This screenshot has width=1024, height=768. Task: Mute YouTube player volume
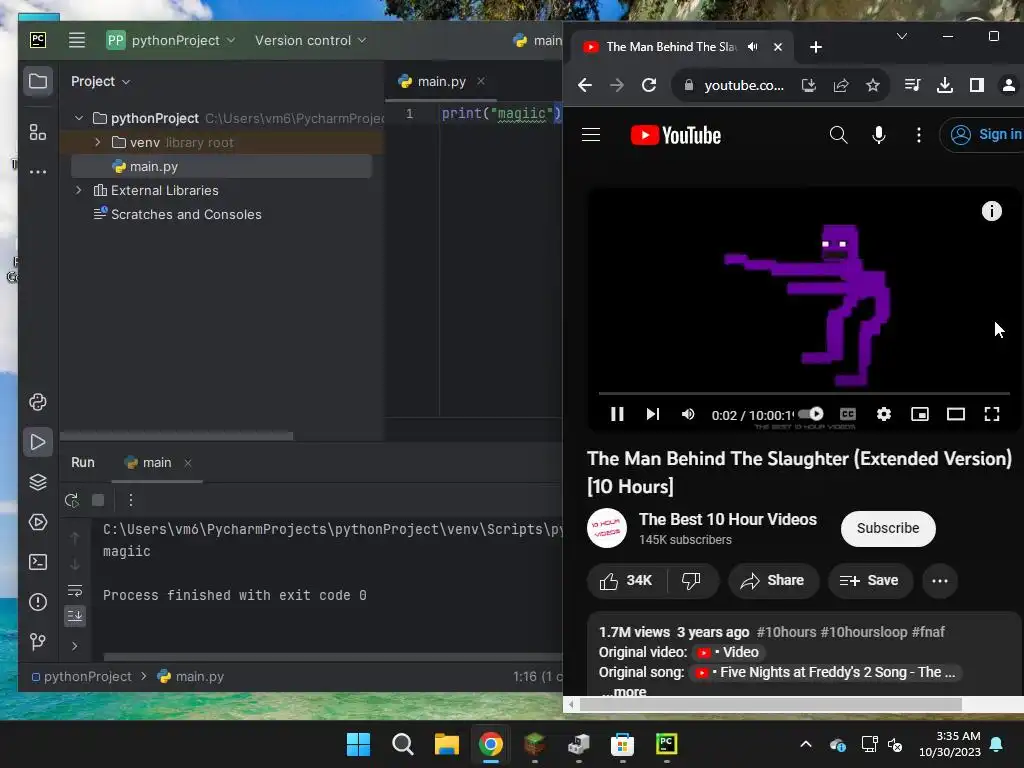[688, 414]
